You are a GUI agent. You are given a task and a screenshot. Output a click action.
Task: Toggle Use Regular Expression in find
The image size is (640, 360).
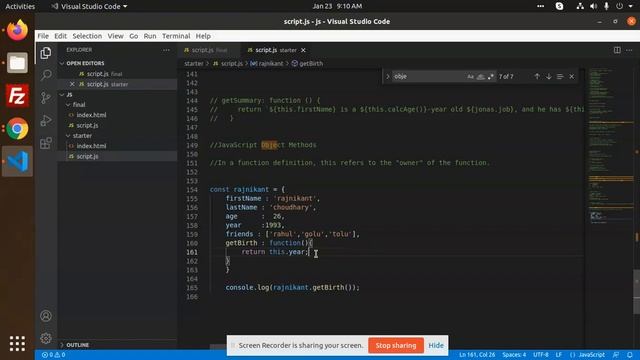point(491,76)
